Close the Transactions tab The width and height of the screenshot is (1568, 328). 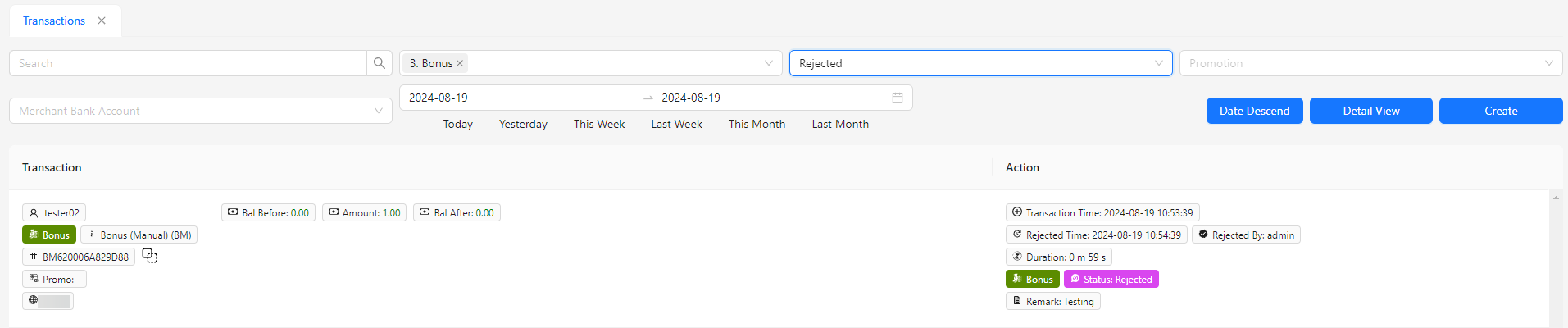(x=102, y=20)
